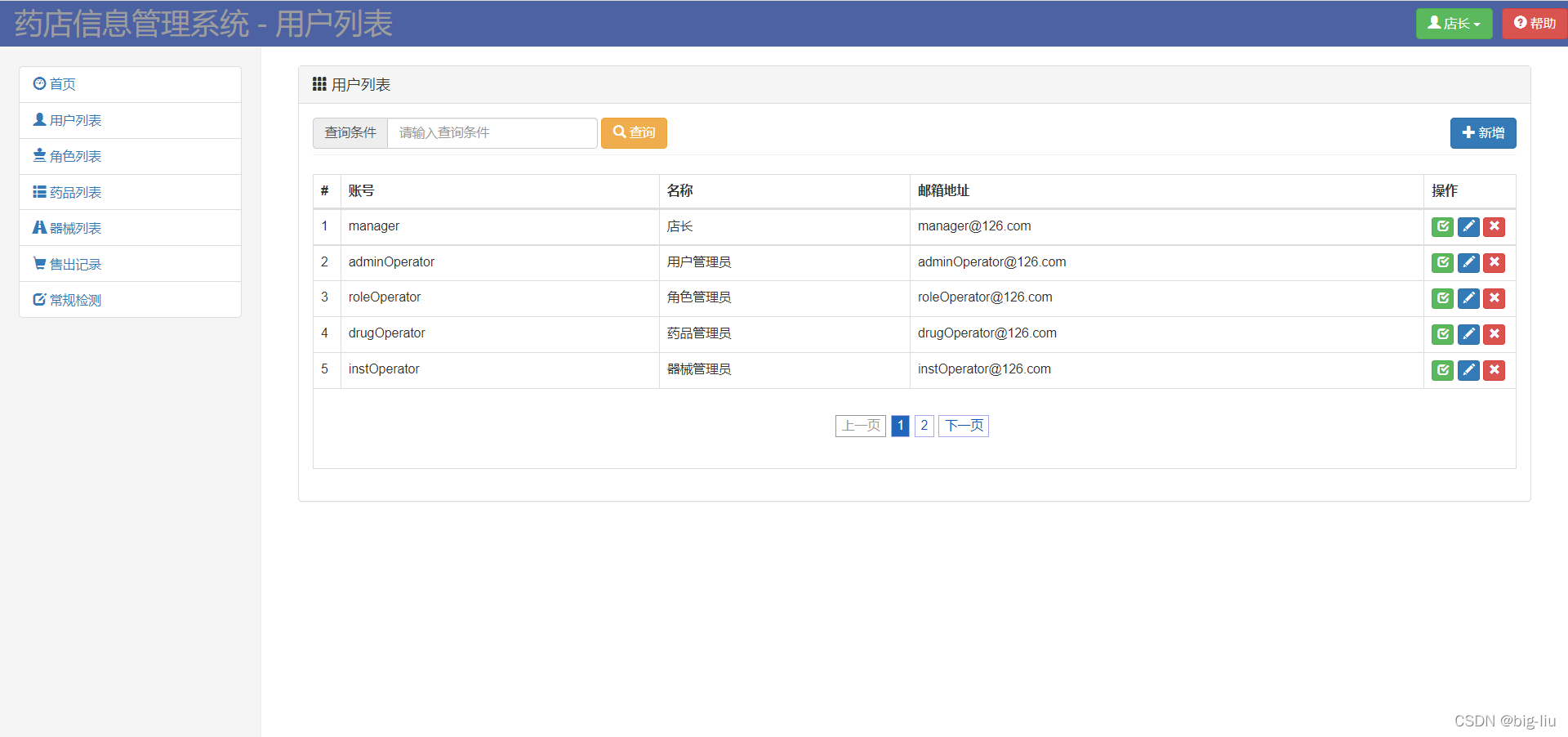Click the red 帮助 help button
Image resolution: width=1568 pixels, height=737 pixels.
pos(1535,24)
